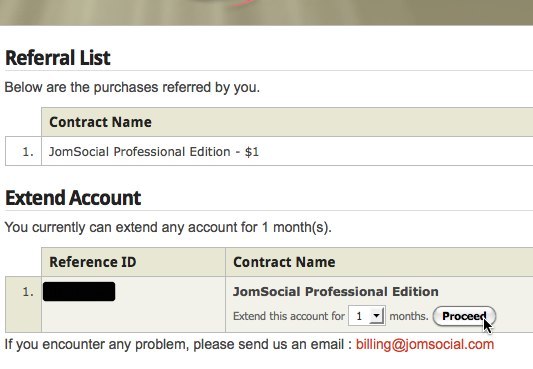This screenshot has height=369, width=533.
Task: Click the blacked-out Reference ID value
Action: coord(79,292)
